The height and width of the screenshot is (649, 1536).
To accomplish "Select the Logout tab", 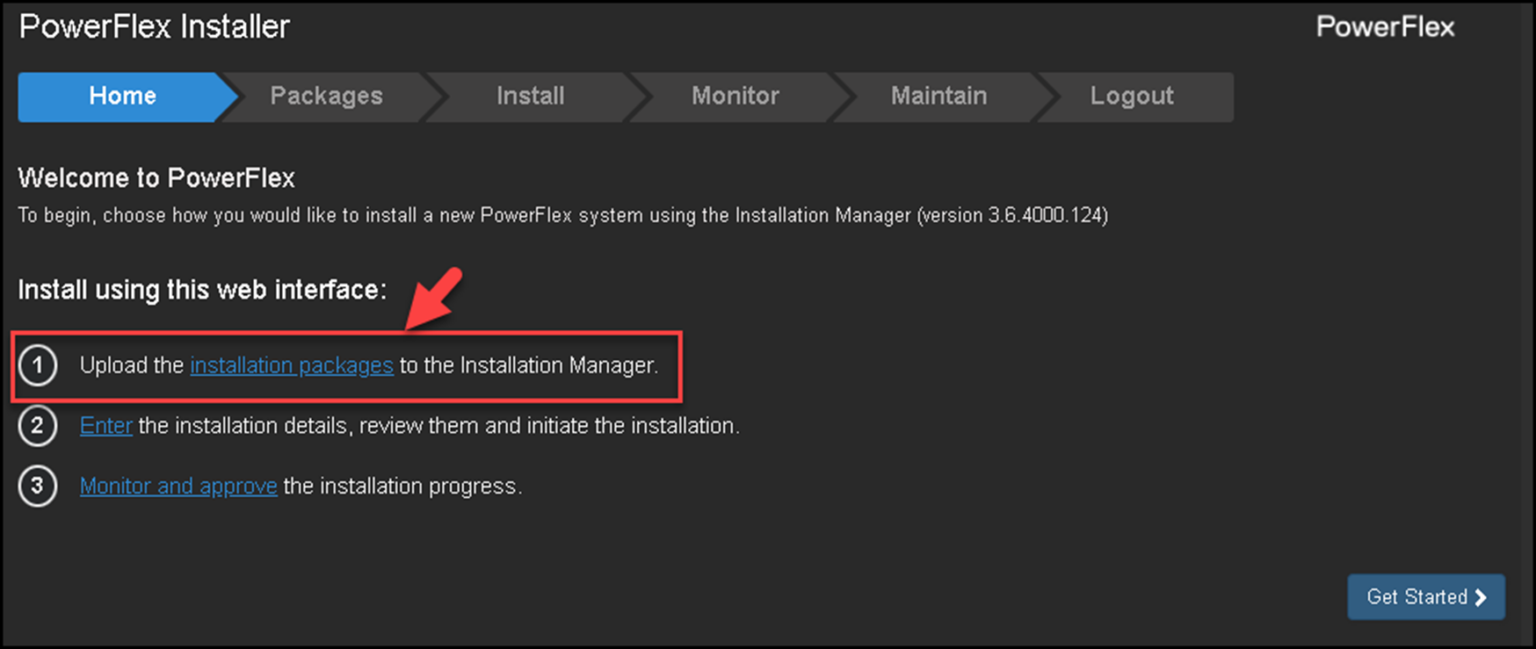I will coord(1132,96).
